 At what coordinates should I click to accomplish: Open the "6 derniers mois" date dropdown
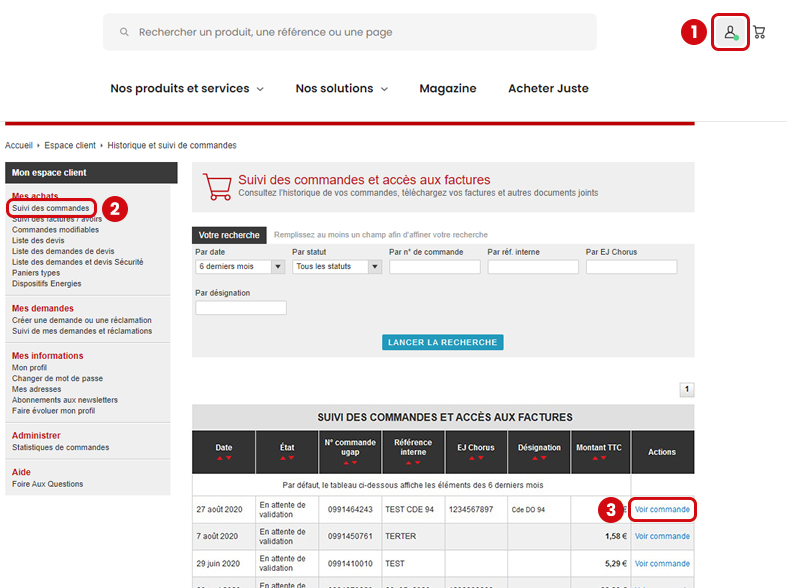coord(240,267)
